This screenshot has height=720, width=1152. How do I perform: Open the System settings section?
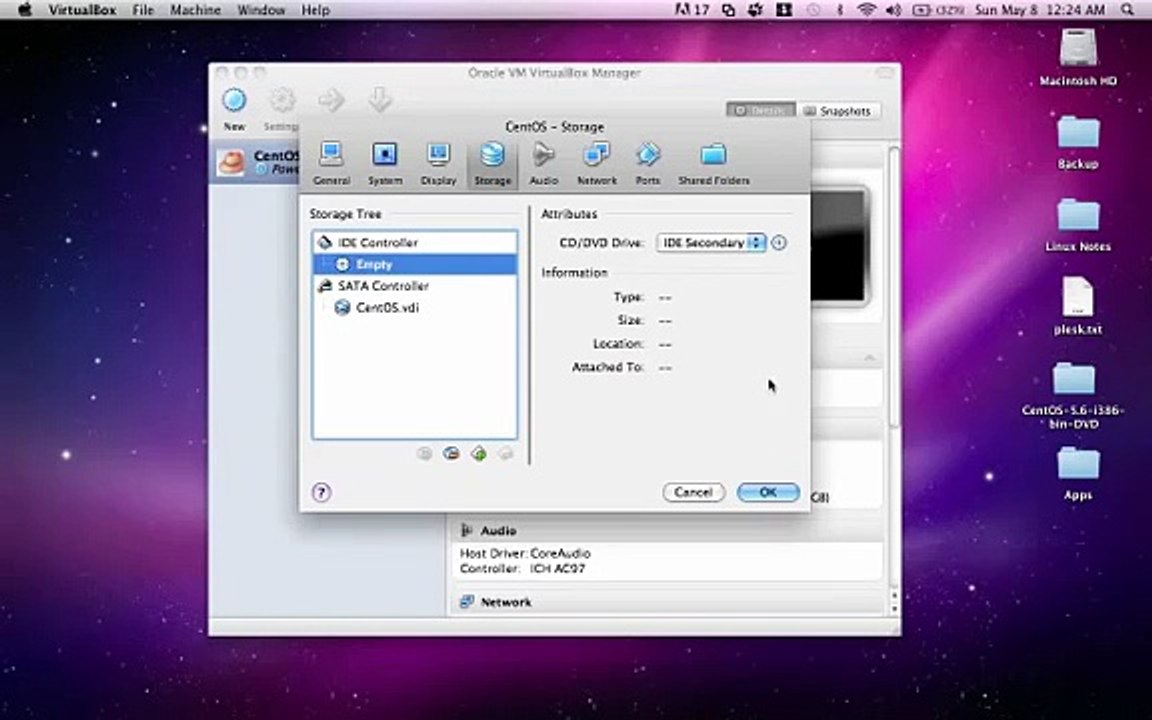(x=384, y=163)
